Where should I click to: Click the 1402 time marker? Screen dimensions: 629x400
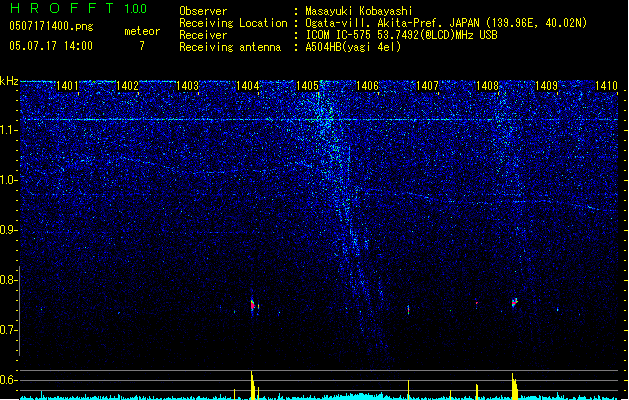coord(127,86)
